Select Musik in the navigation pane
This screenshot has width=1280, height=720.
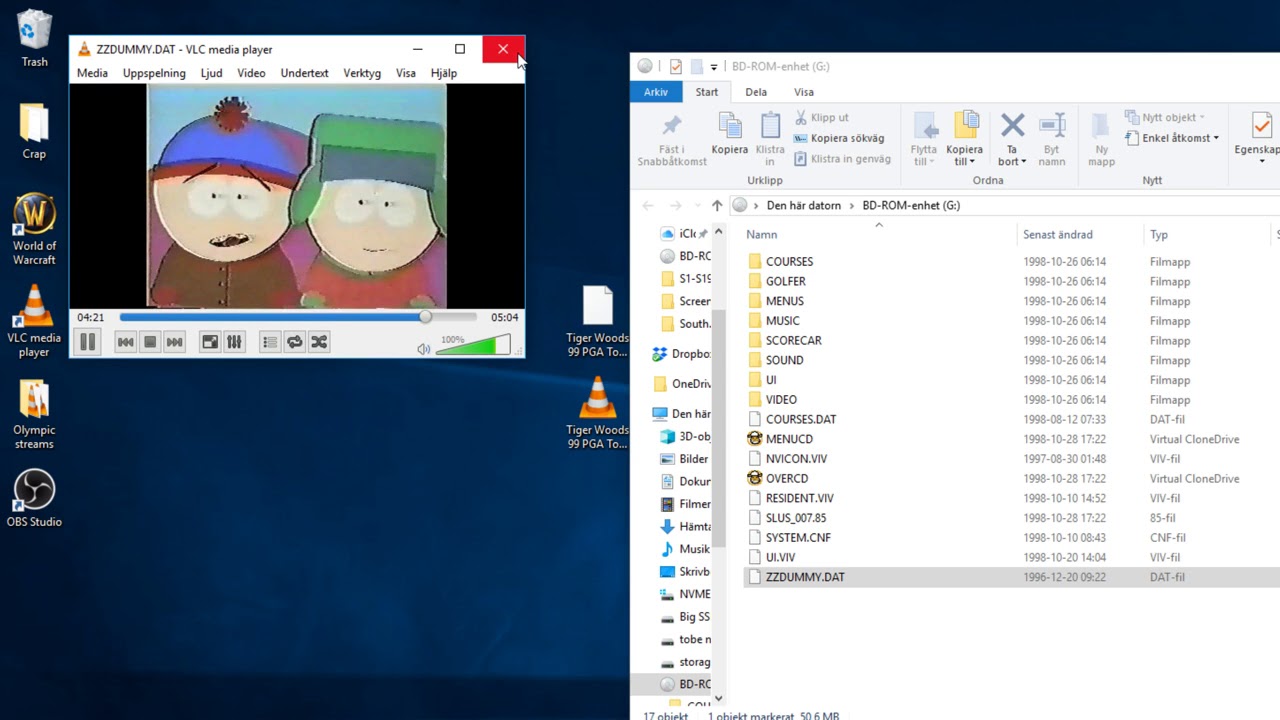(686, 549)
